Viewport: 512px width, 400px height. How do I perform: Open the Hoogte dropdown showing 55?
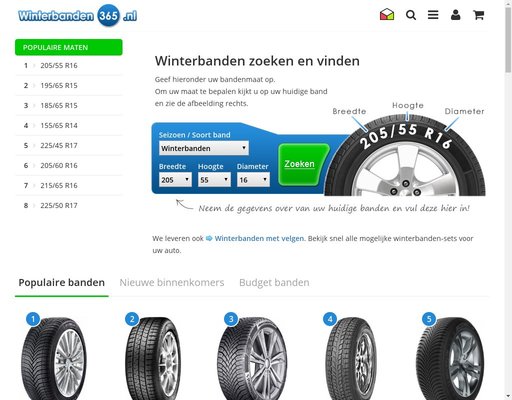click(214, 180)
